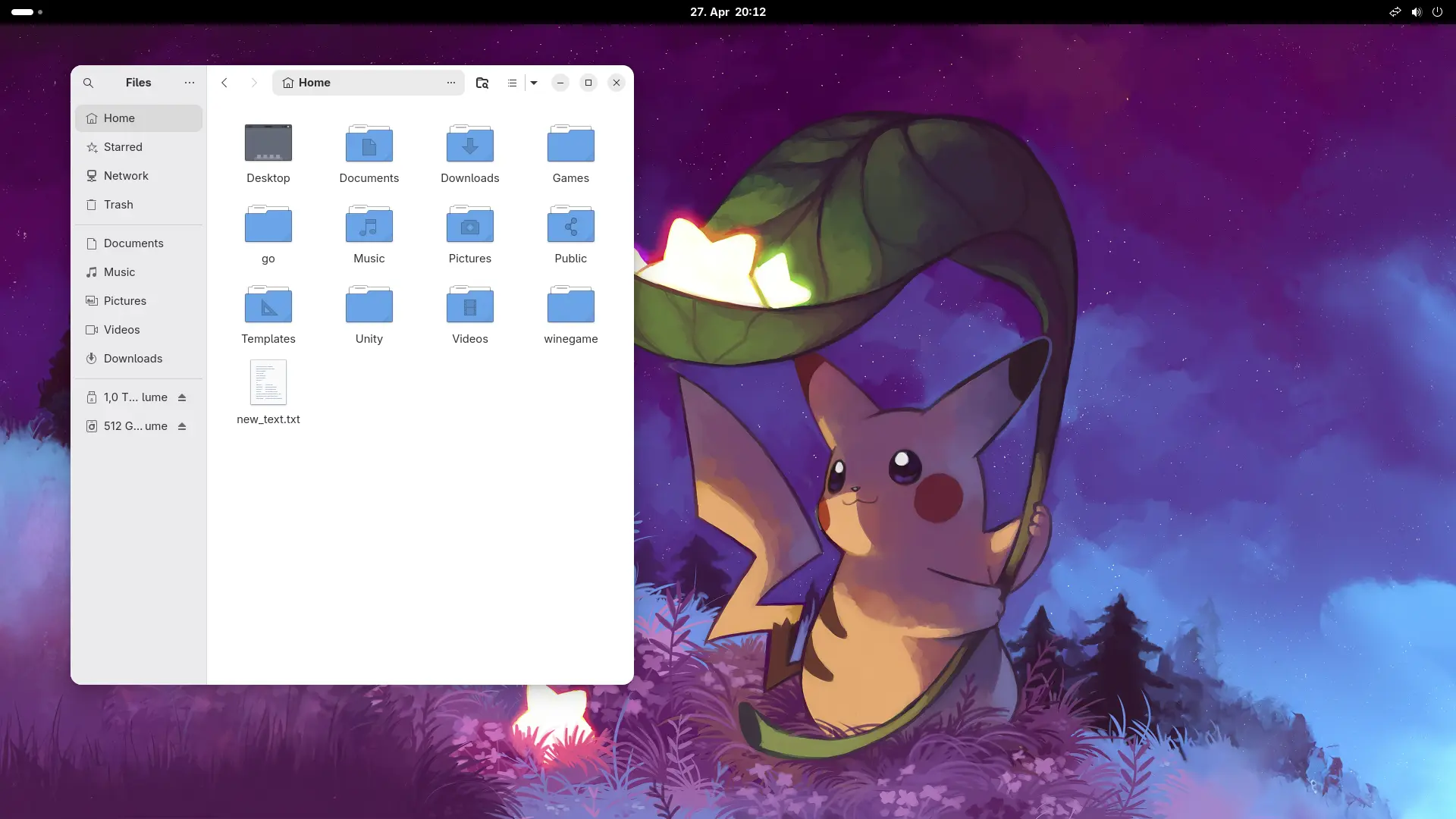Viewport: 1456px width, 819px height.
Task: Click the volume icon in the system tray
Action: click(x=1416, y=12)
